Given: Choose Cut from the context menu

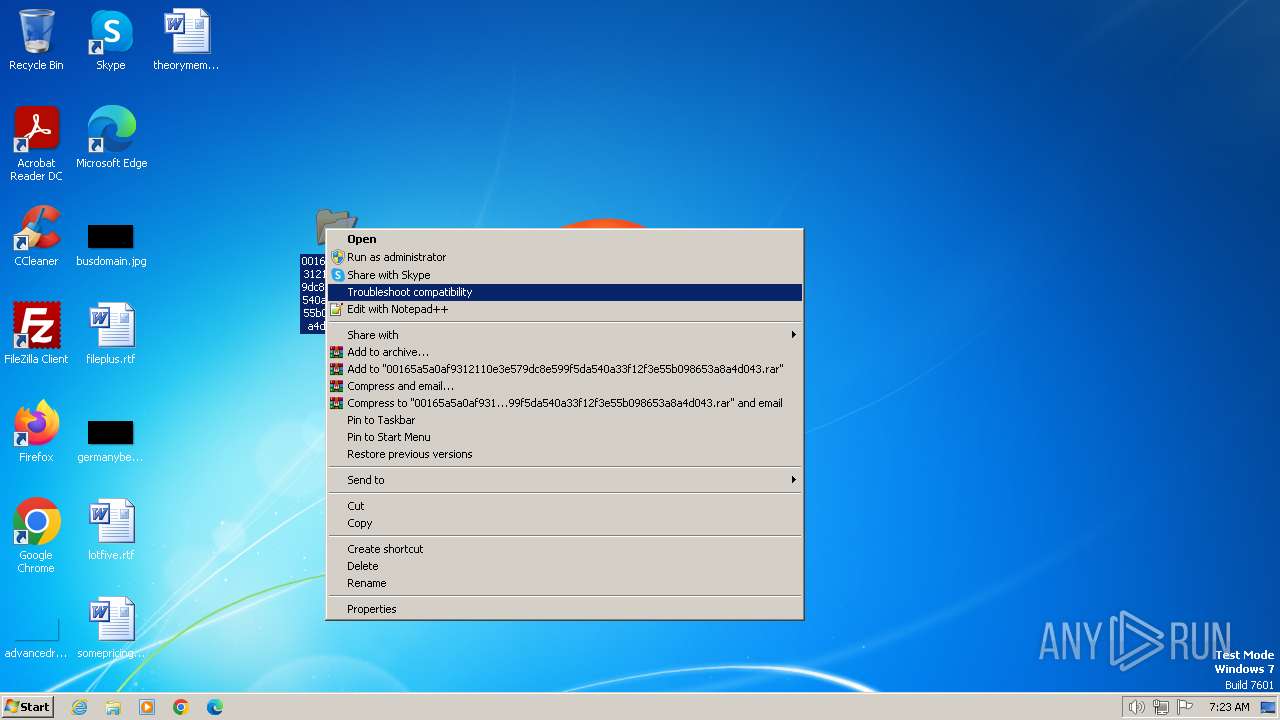Looking at the screenshot, I should 565,506.
